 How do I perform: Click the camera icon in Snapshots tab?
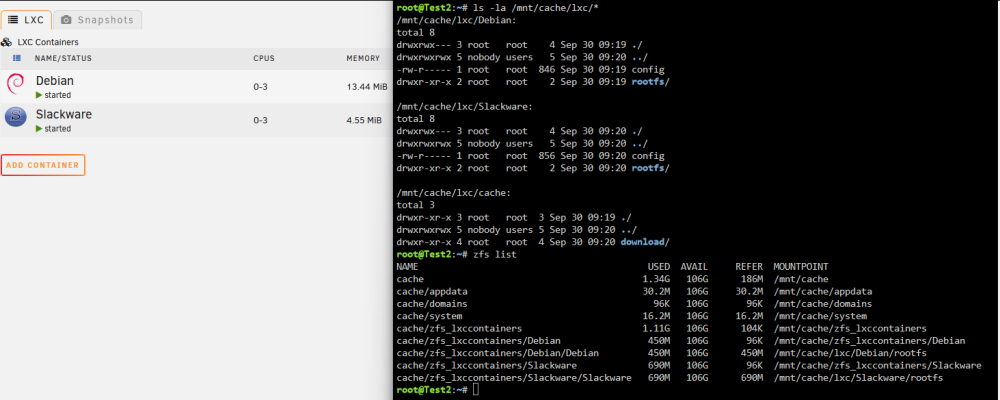66,20
